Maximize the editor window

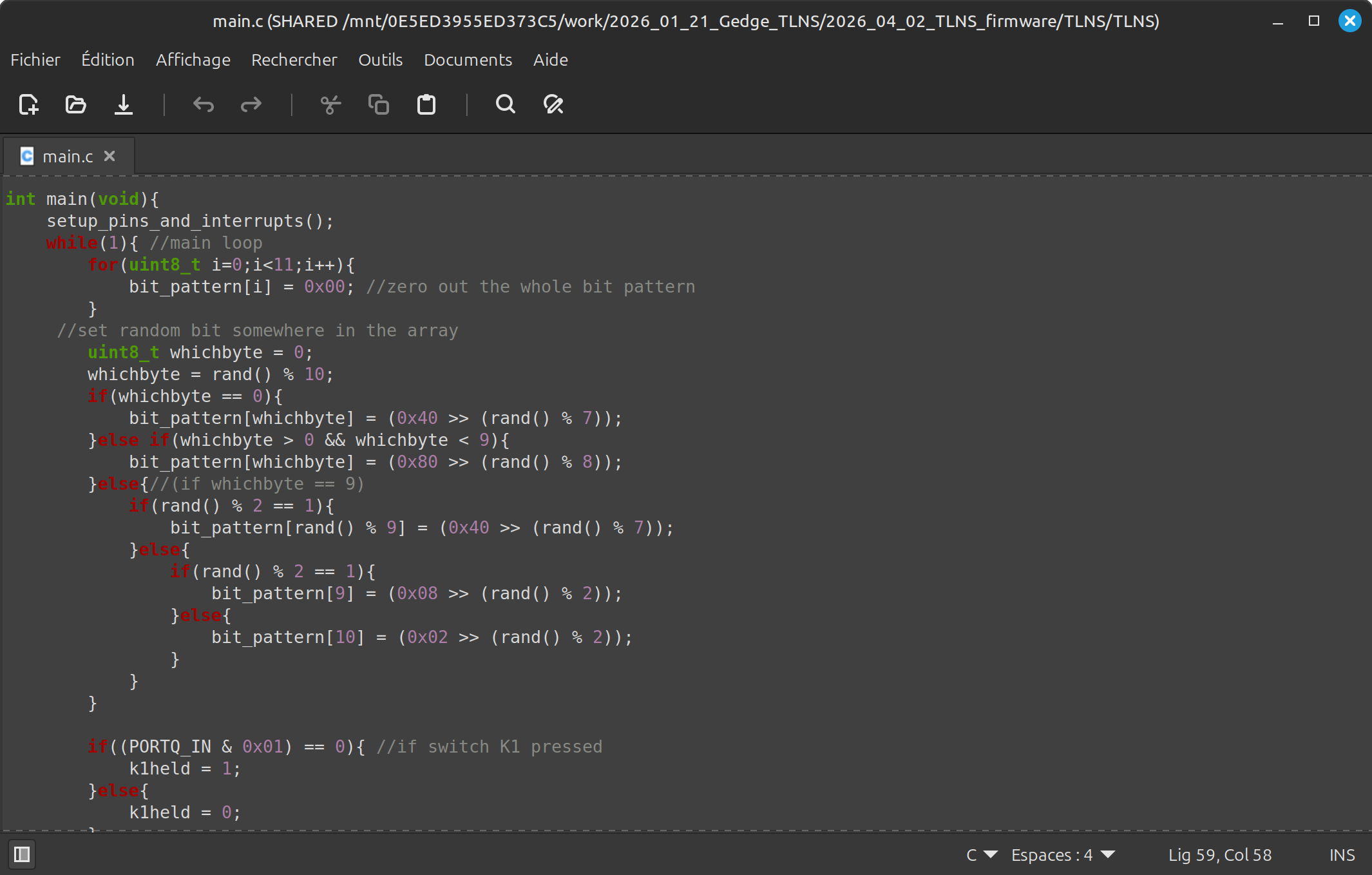(x=1314, y=21)
